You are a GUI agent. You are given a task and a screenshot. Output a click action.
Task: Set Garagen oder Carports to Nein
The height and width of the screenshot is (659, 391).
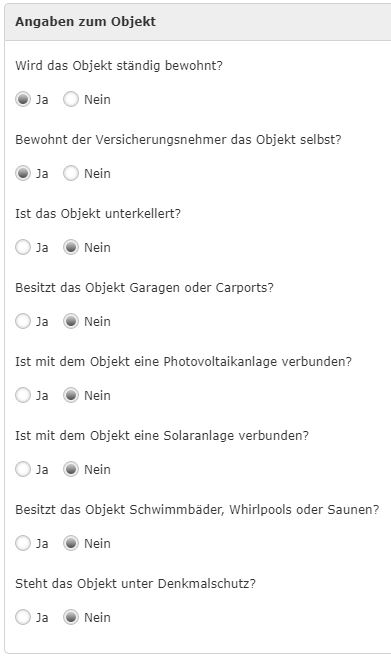pos(71,322)
